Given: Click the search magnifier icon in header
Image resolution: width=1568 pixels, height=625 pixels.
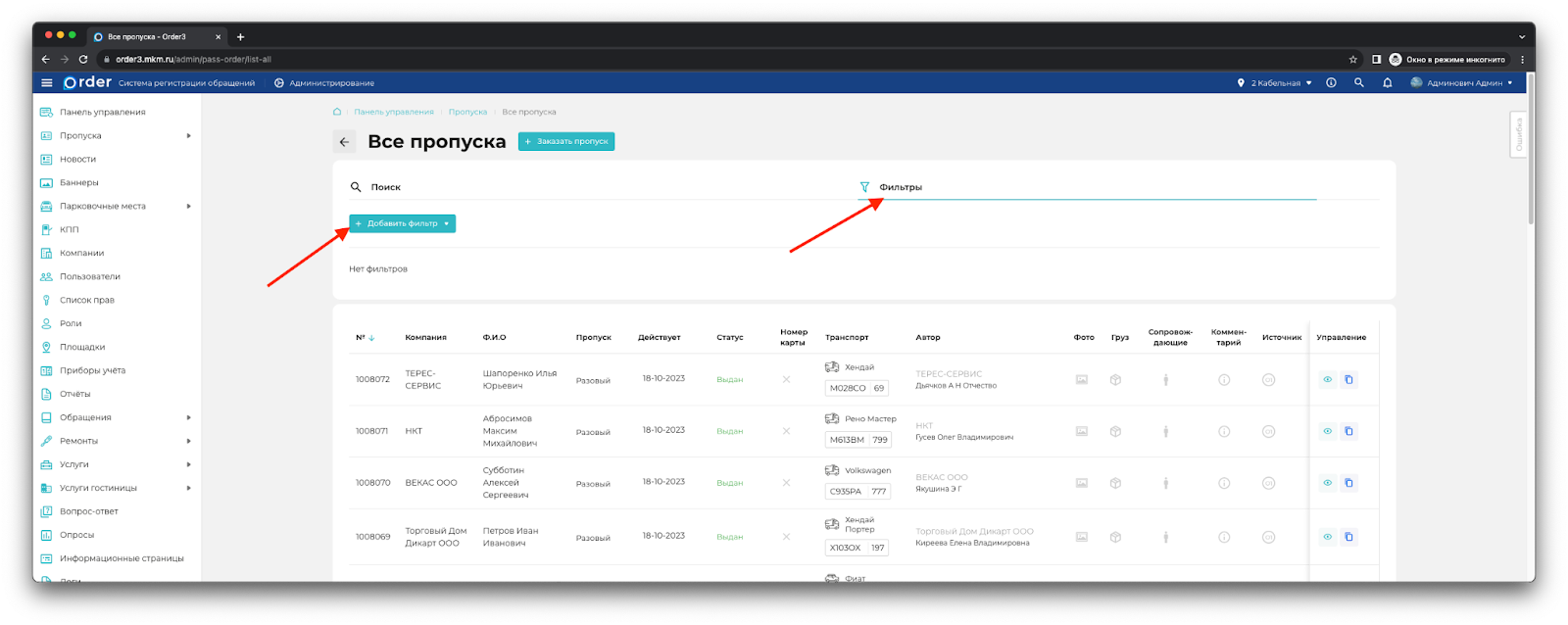Looking at the screenshot, I should pos(1358,83).
